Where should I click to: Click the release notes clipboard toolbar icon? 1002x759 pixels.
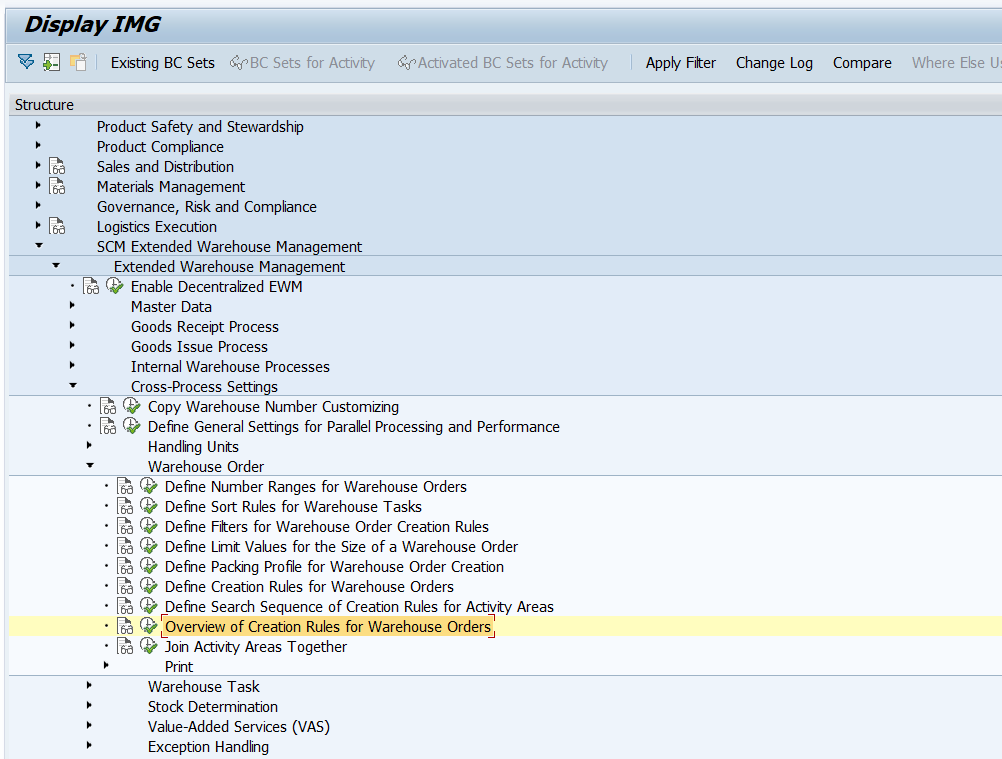[78, 62]
